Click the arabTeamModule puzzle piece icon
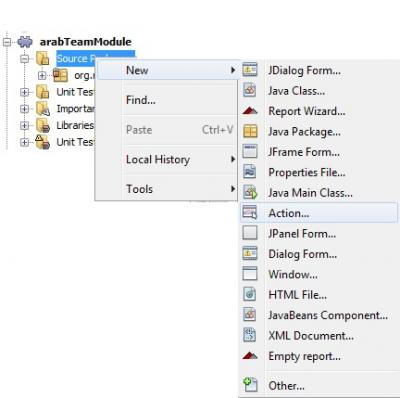This screenshot has height=398, width=400. click(x=25, y=42)
